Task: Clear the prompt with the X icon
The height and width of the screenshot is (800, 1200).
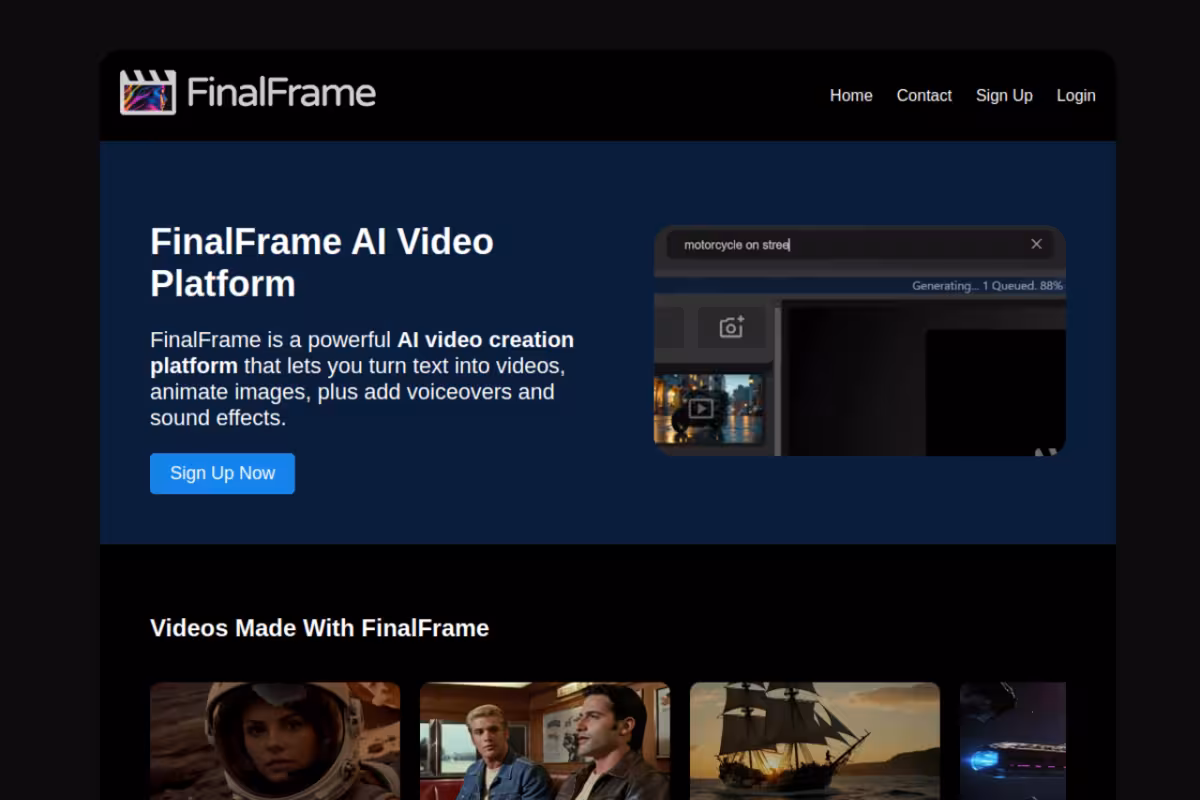Action: [1036, 244]
